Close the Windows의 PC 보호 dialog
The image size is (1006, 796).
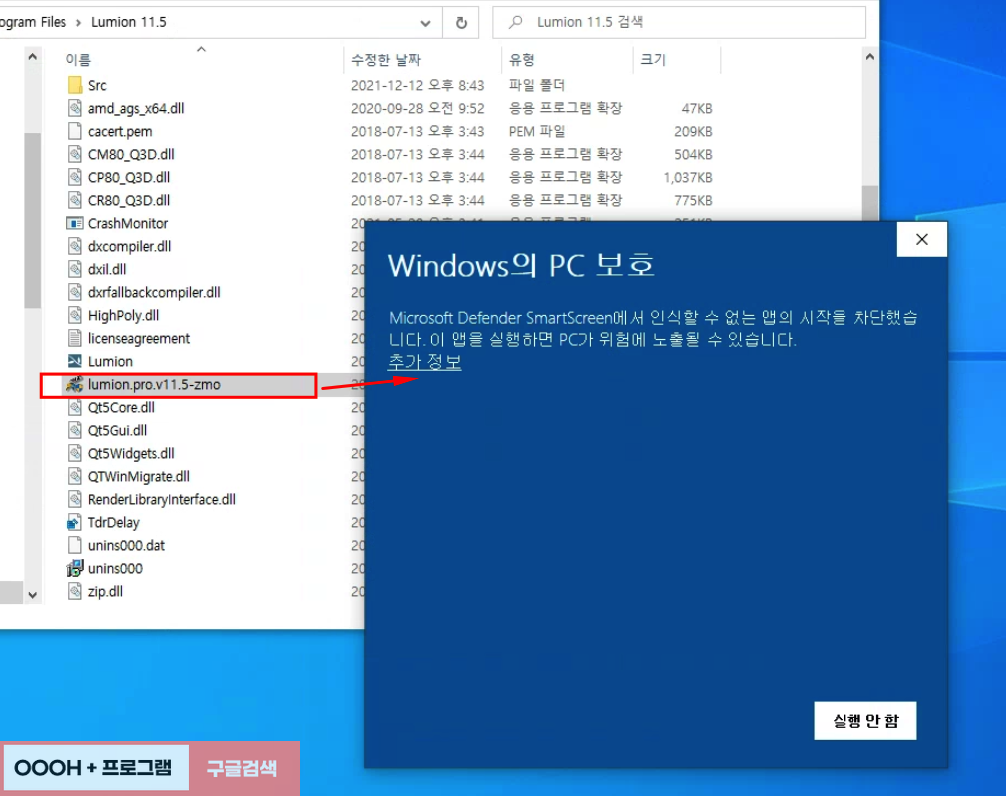coord(921,239)
